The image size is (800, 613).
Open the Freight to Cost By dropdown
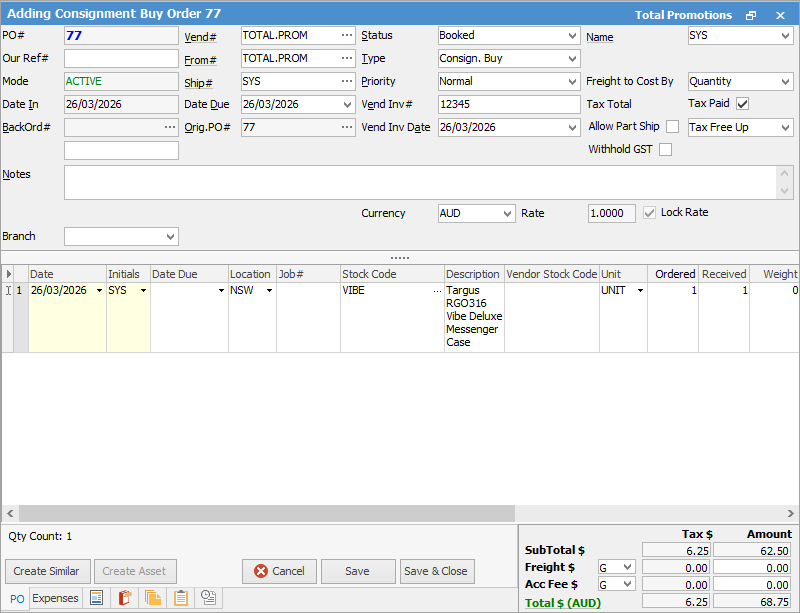pyautogui.click(x=785, y=81)
